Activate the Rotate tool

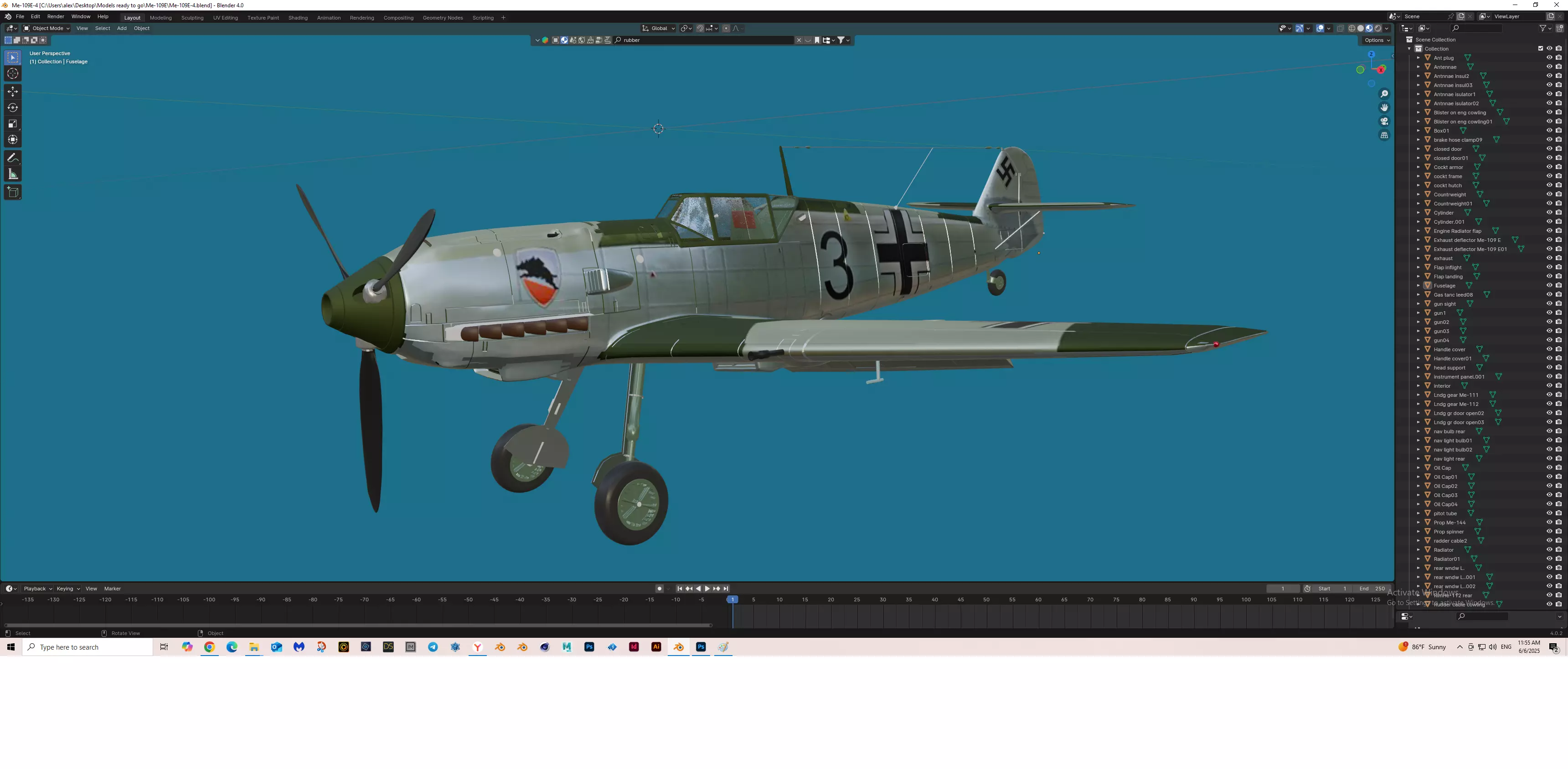(13, 108)
